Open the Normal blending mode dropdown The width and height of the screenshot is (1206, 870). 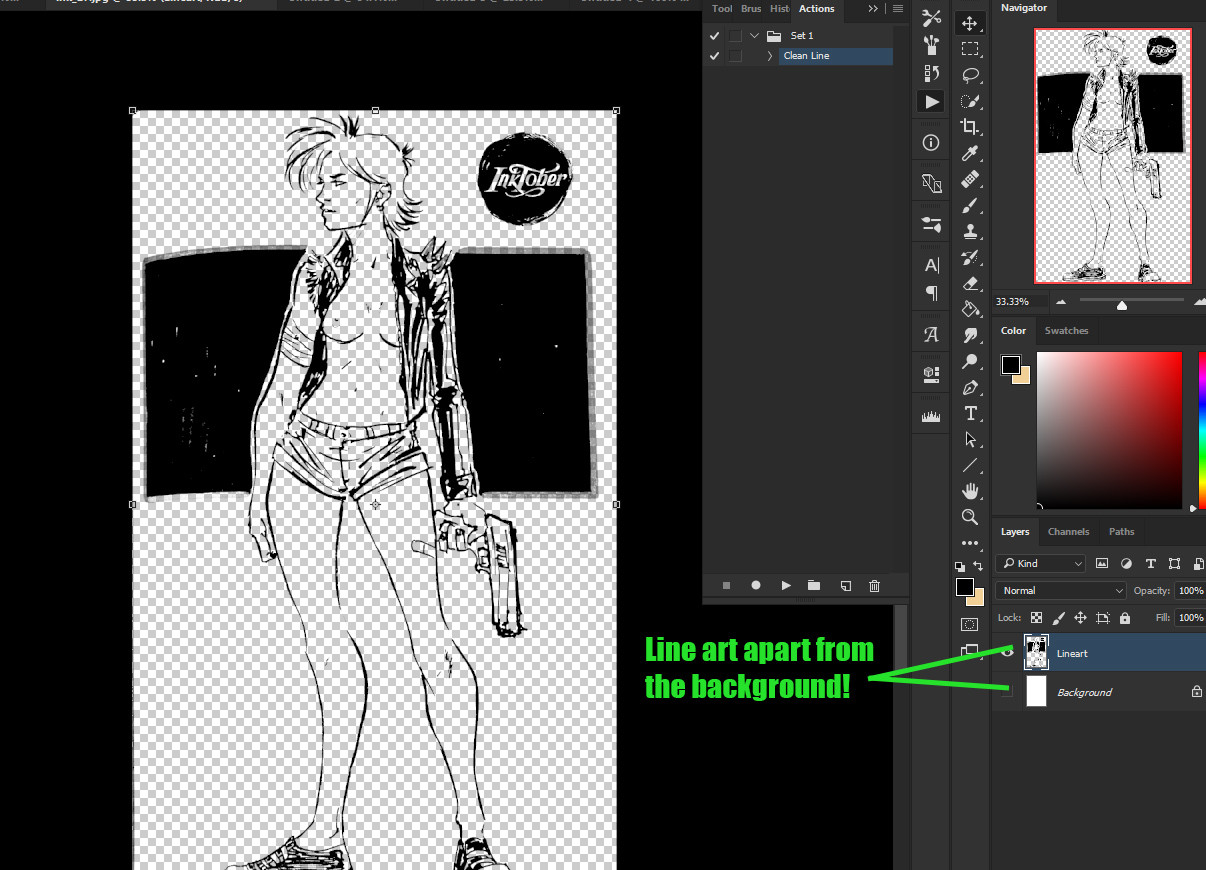click(x=1060, y=590)
